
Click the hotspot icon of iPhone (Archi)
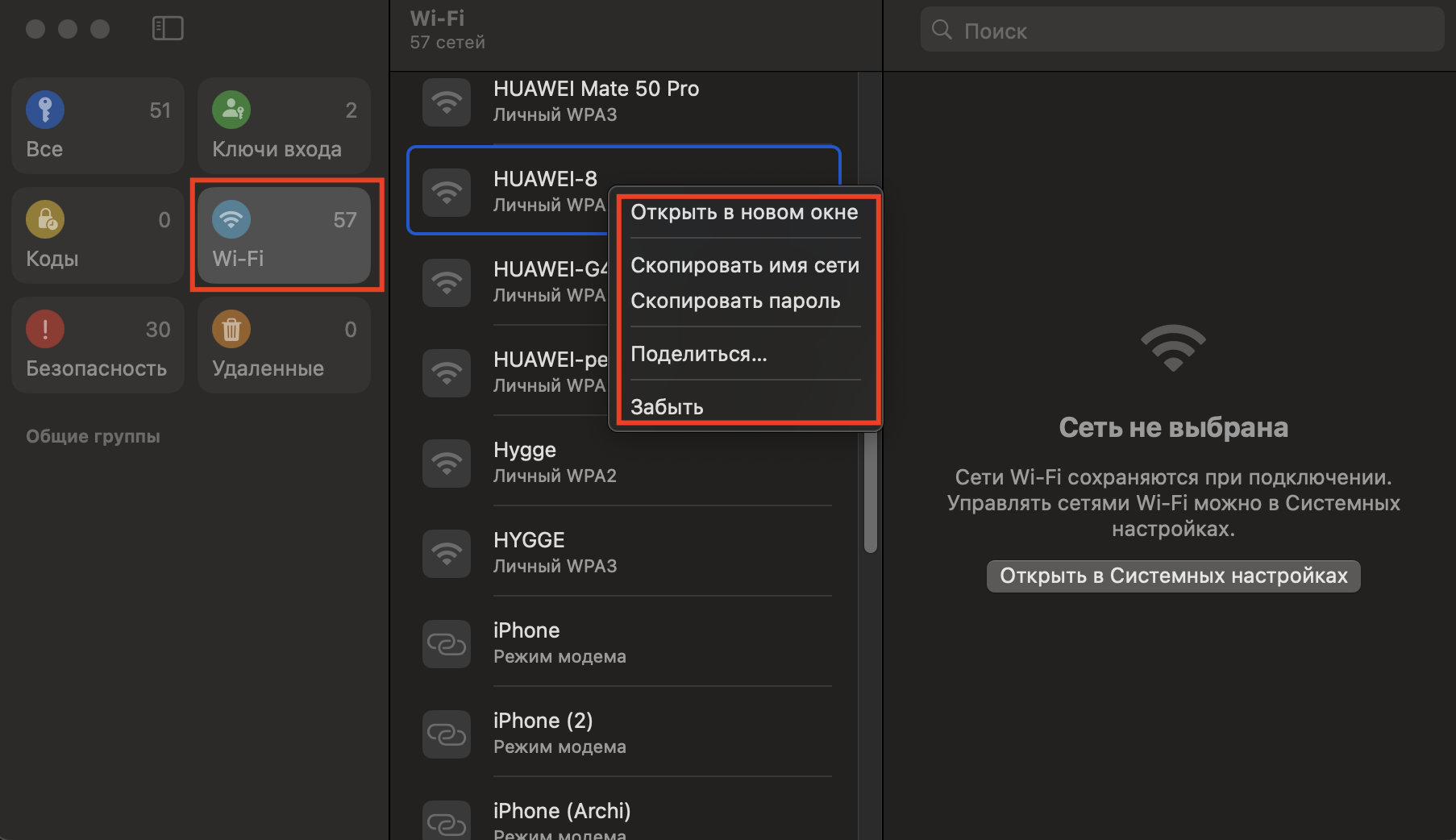[x=447, y=820]
